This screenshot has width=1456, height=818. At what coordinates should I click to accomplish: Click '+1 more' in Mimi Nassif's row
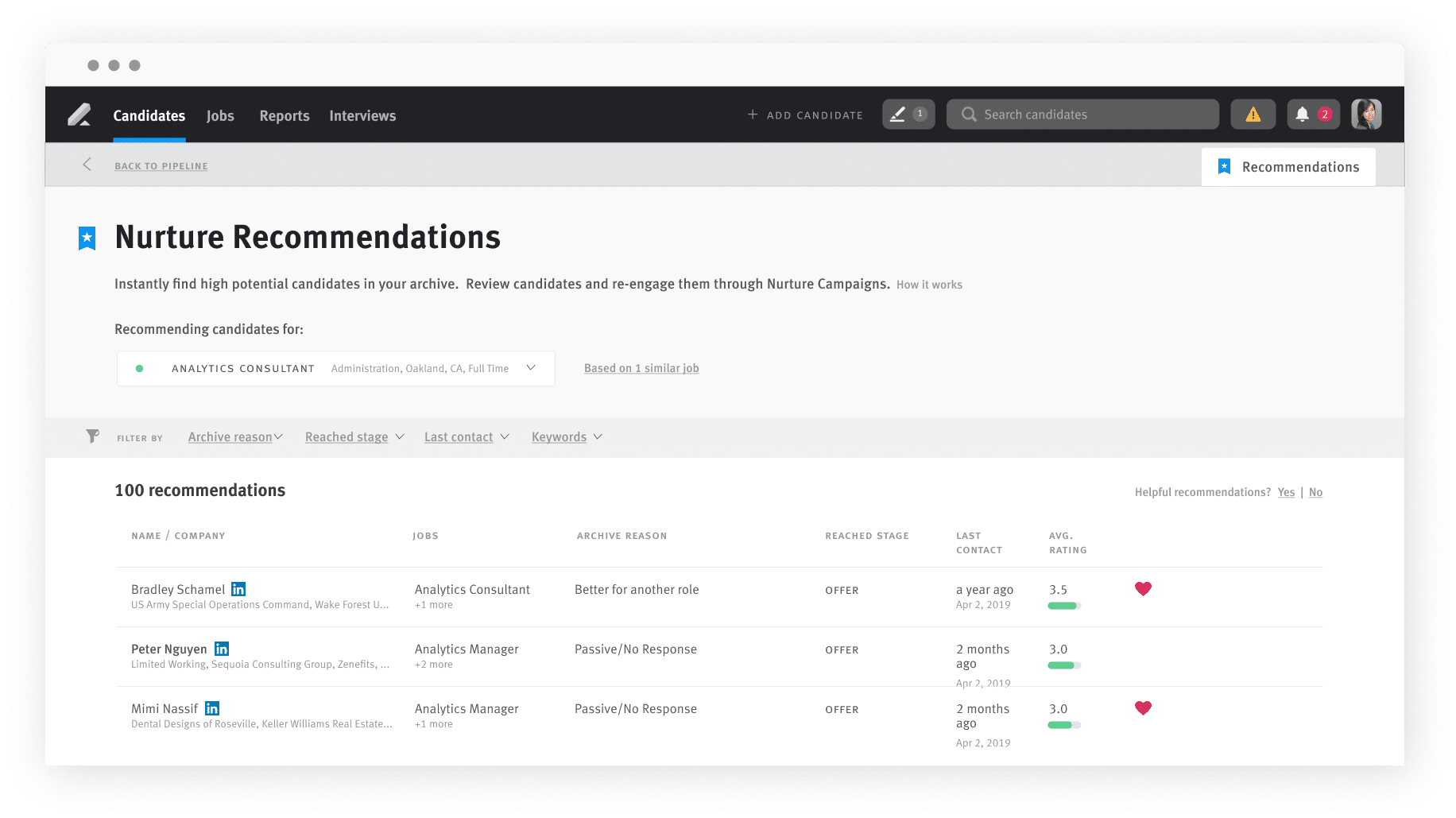click(x=434, y=724)
